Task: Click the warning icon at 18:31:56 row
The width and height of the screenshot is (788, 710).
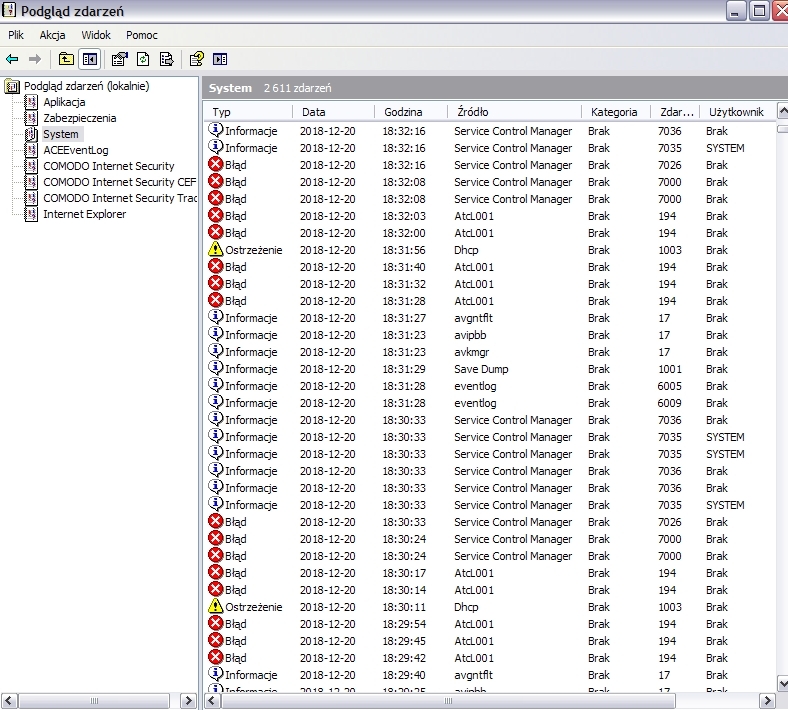Action: 216,249
